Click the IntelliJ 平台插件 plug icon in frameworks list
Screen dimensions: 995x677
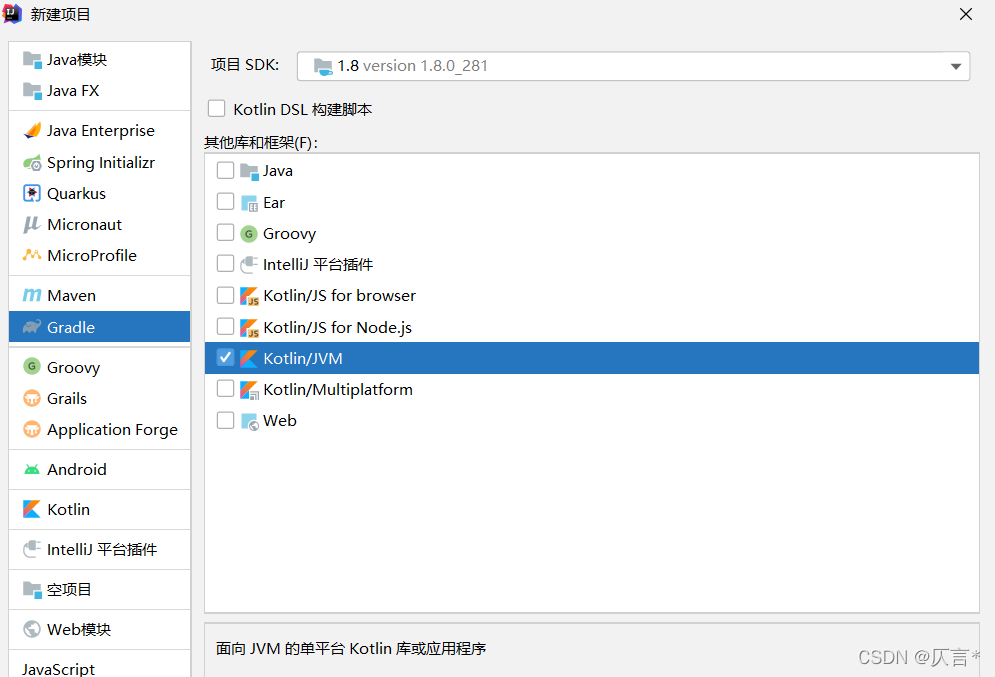click(249, 265)
